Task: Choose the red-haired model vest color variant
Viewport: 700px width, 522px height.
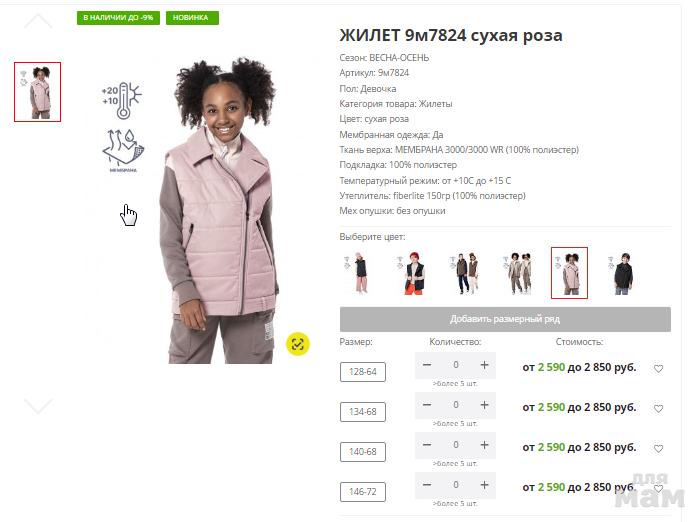Action: (x=413, y=273)
